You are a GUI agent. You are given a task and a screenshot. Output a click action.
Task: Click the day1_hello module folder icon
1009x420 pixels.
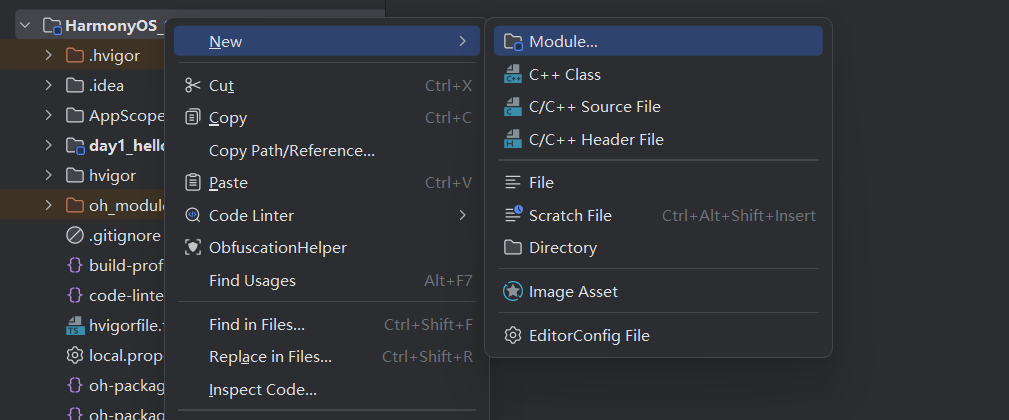[75, 146]
